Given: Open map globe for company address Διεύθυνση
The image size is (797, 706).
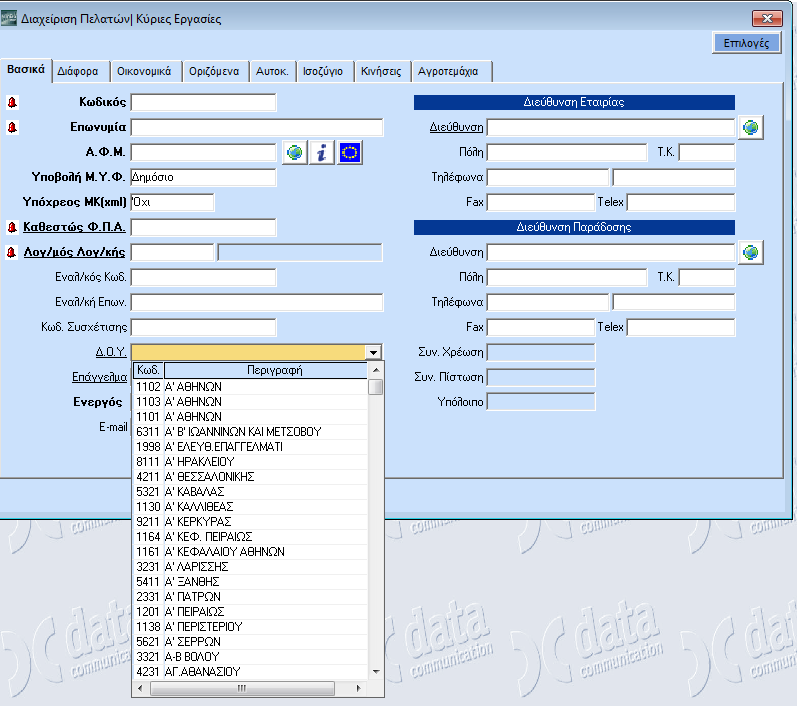Looking at the screenshot, I should point(751,127).
